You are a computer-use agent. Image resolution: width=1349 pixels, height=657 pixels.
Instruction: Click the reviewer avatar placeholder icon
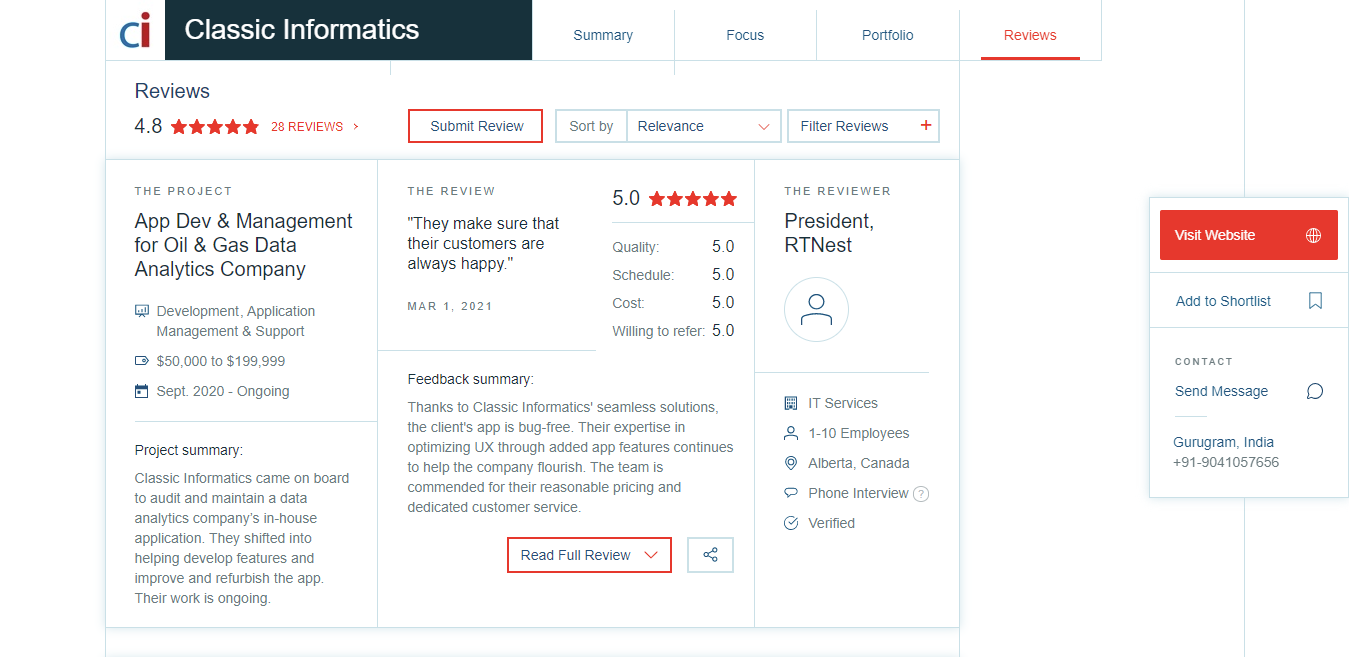tap(816, 309)
